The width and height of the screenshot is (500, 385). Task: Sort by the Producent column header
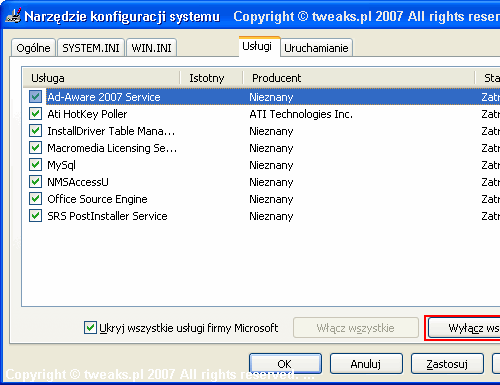coord(359,78)
